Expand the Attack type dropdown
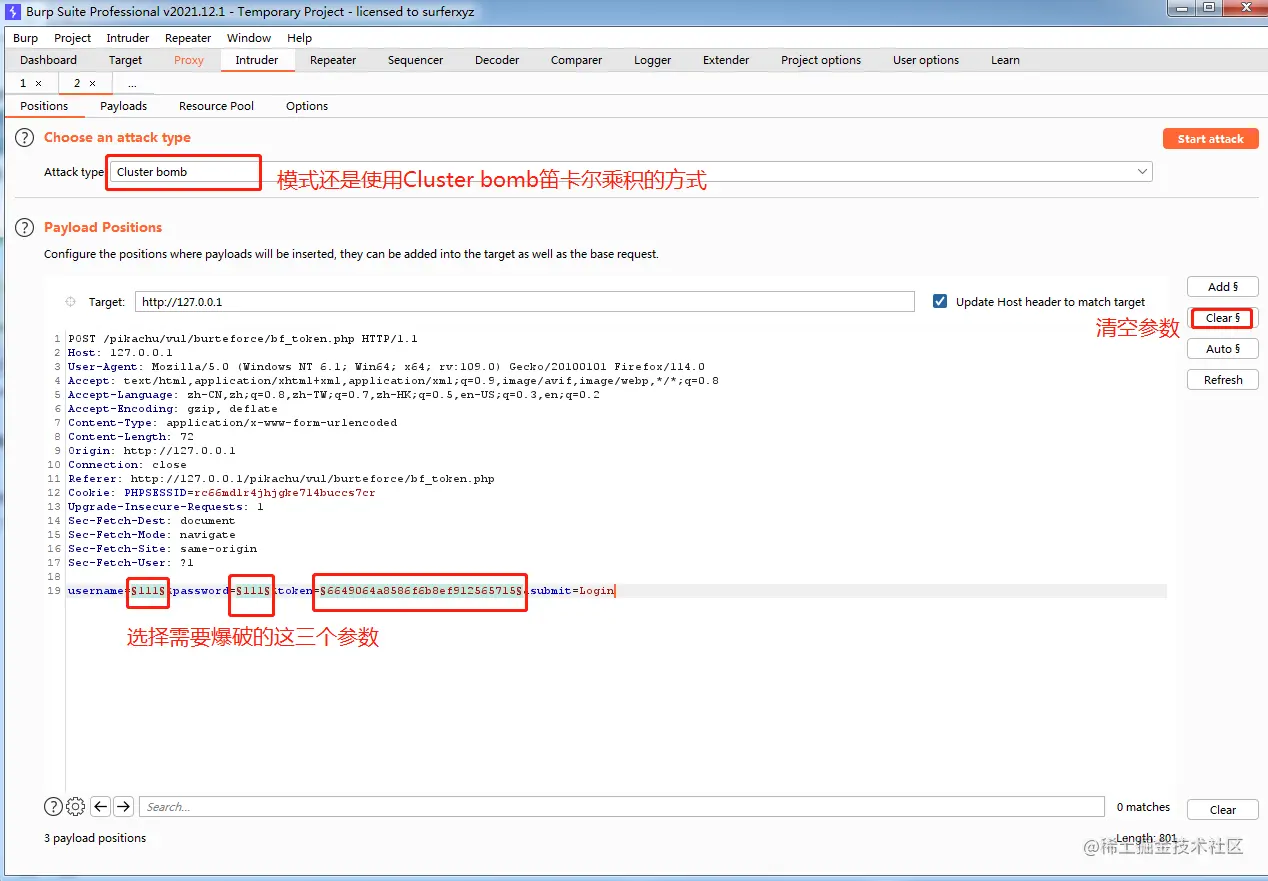Image resolution: width=1268 pixels, height=881 pixels. [1142, 172]
